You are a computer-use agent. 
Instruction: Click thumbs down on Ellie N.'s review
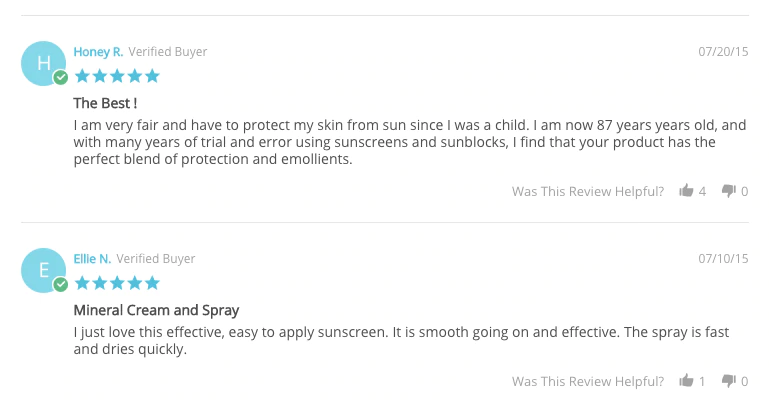[728, 381]
